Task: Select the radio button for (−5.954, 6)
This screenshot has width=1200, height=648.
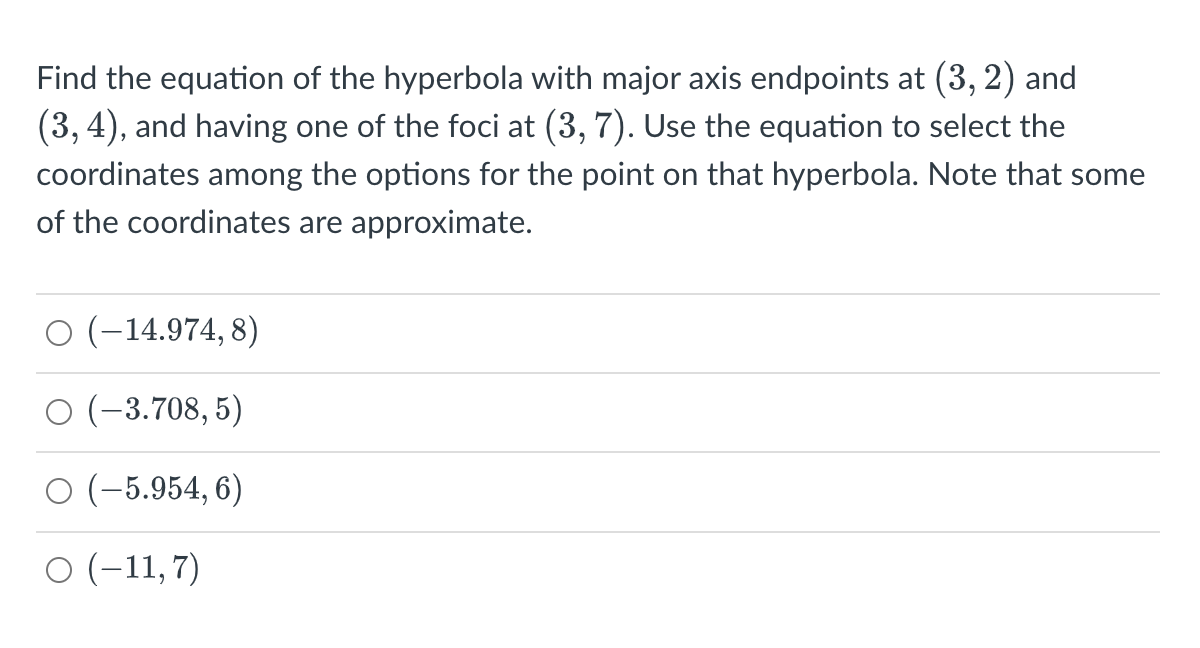Action: click(x=58, y=490)
